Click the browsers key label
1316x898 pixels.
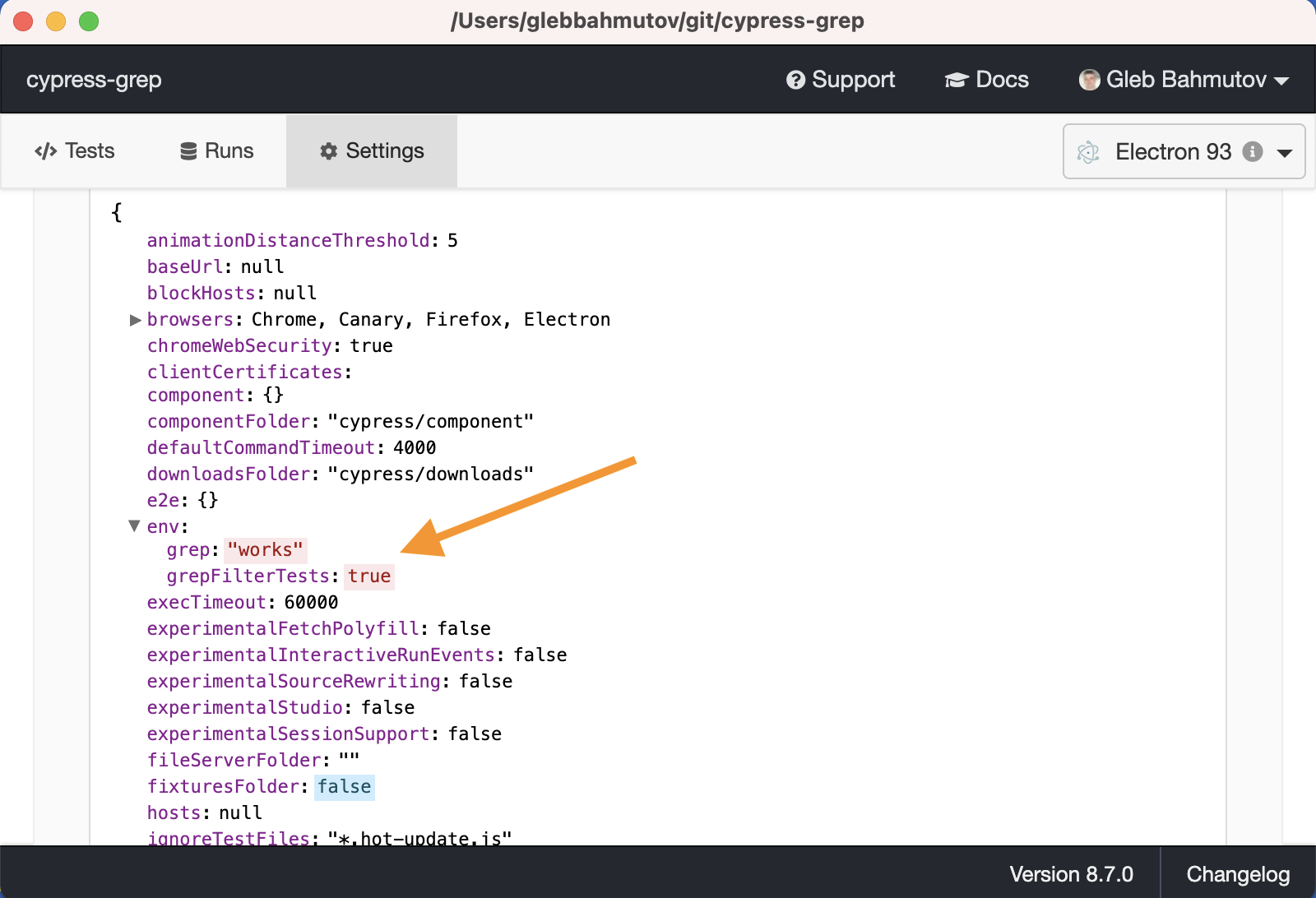191,319
